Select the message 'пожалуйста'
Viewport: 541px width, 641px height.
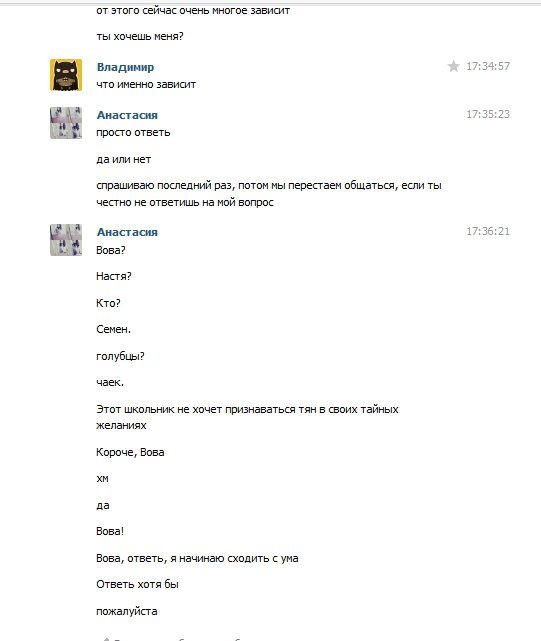point(127,611)
